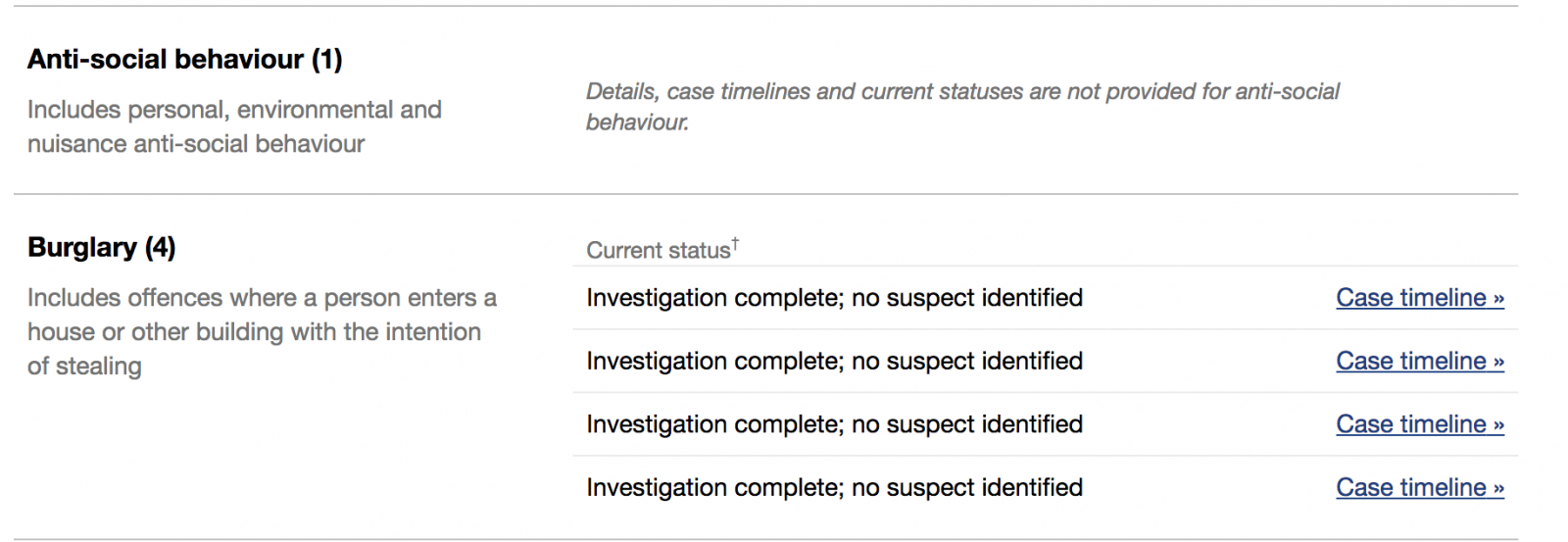The image size is (1568, 542).
Task: Click the Current status column label
Action: coord(658,251)
